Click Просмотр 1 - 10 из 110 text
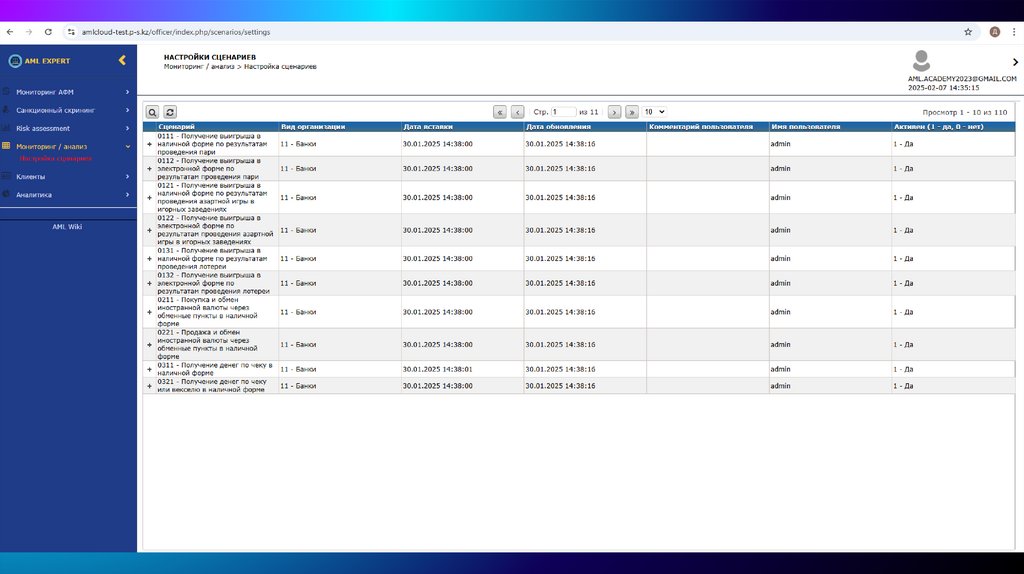The width and height of the screenshot is (1024, 574). point(965,112)
